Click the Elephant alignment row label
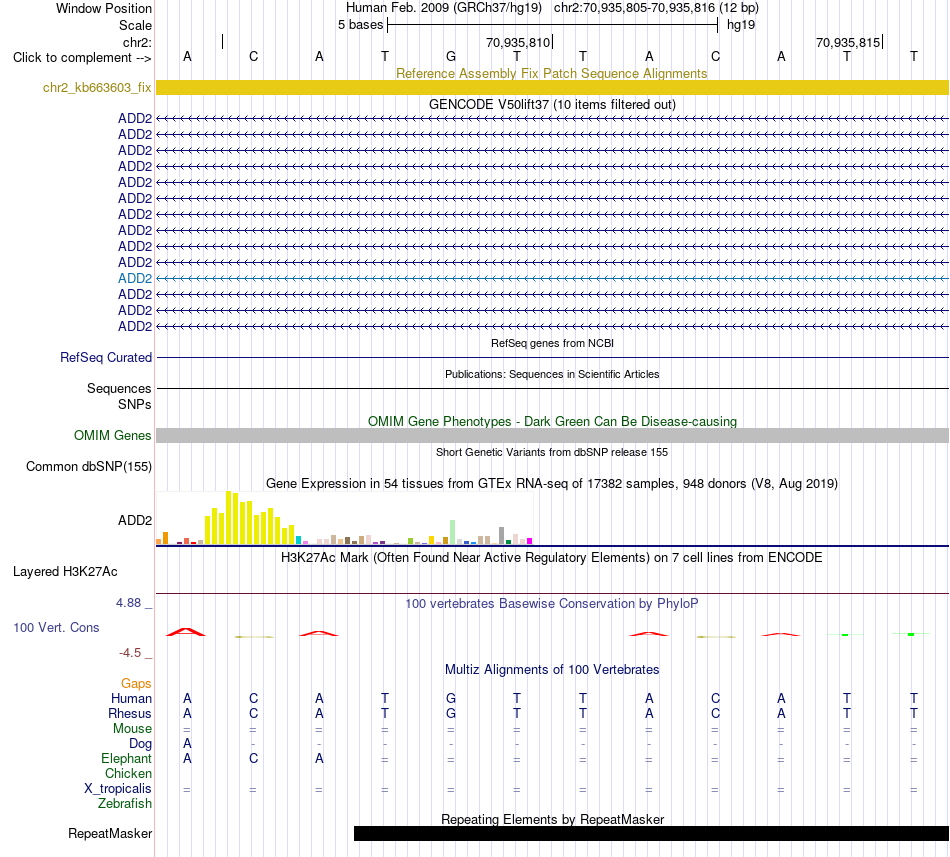 [126, 758]
